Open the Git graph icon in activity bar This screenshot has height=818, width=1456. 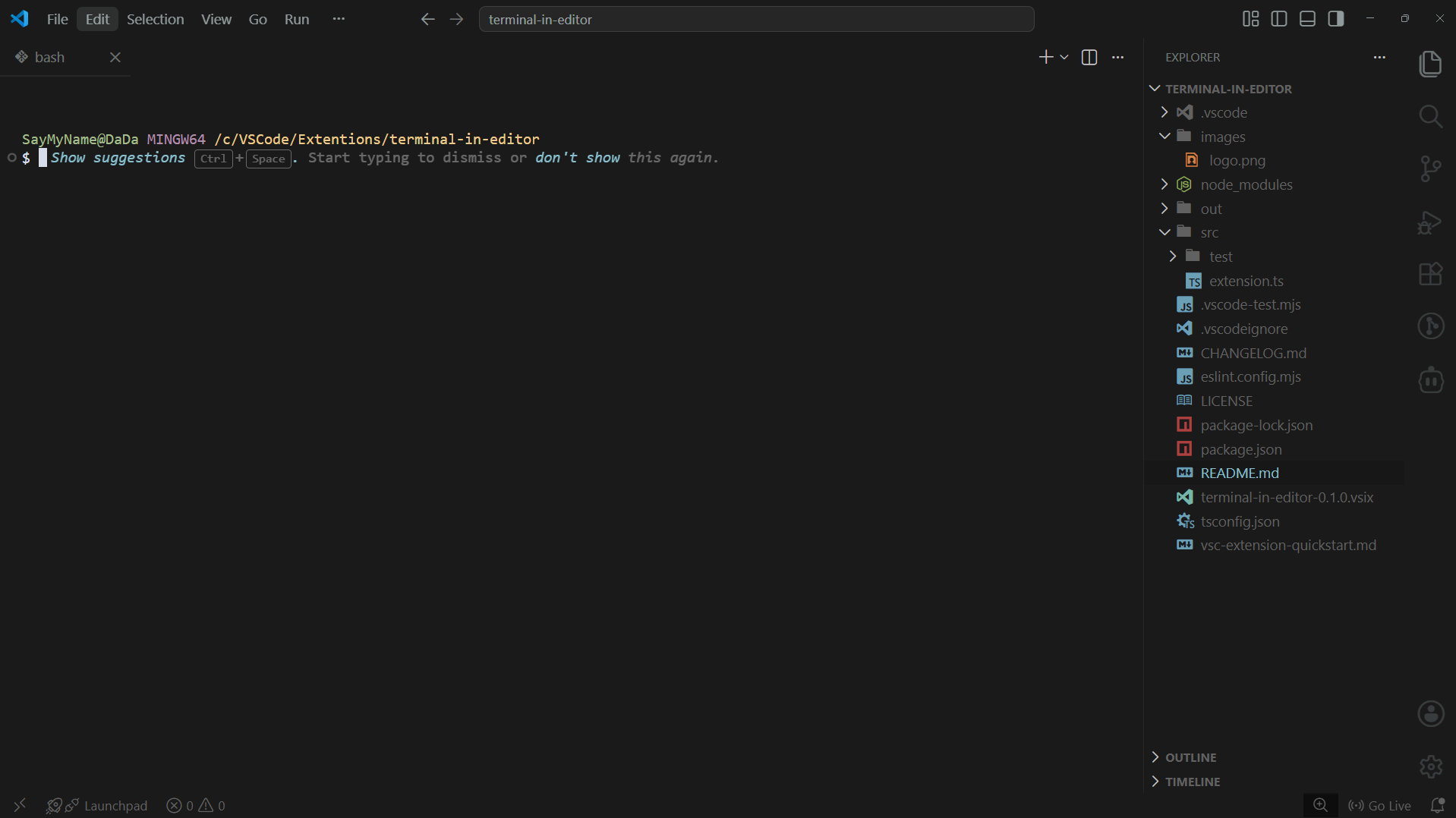click(x=1430, y=326)
